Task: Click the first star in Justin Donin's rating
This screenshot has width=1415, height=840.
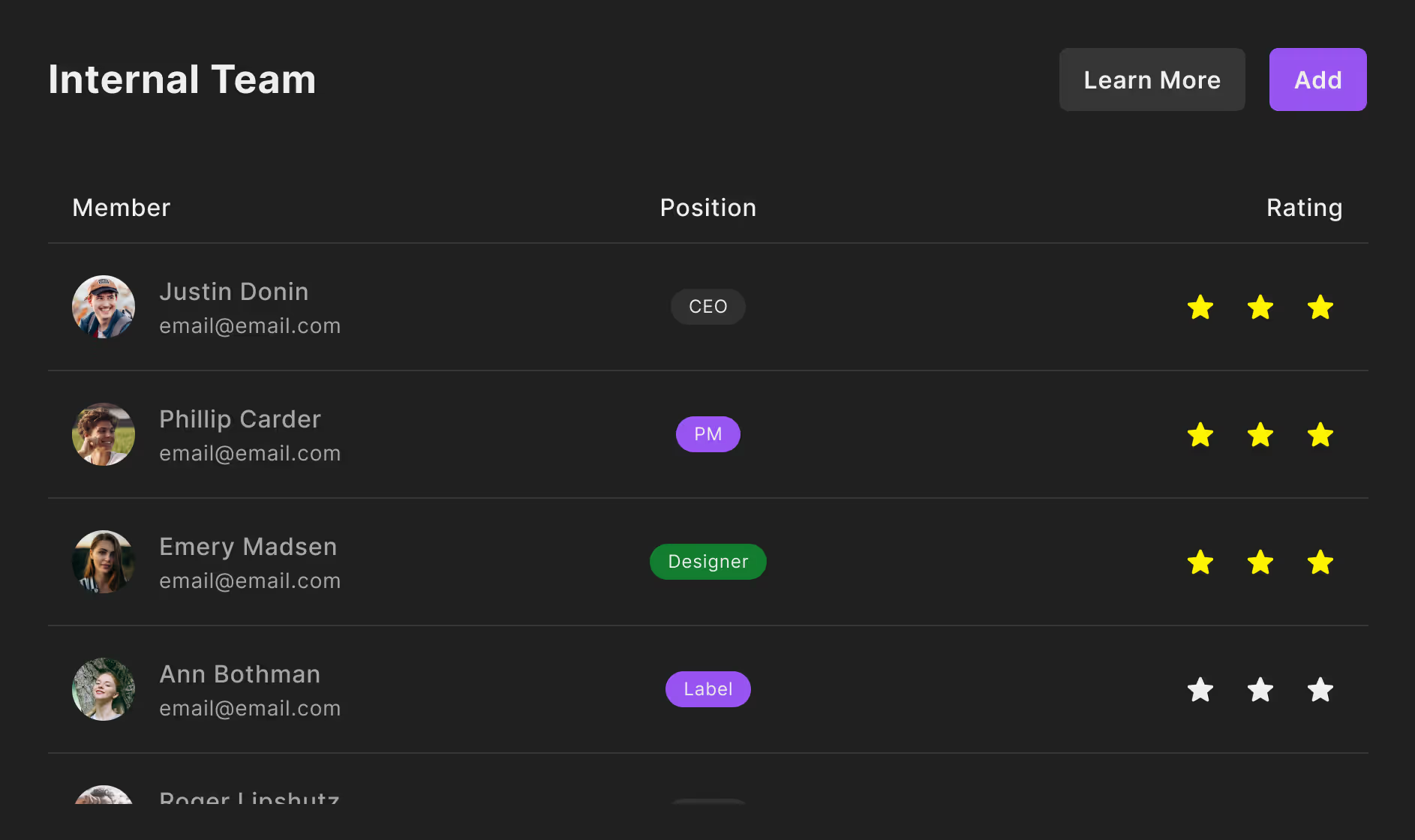Action: (x=1200, y=307)
